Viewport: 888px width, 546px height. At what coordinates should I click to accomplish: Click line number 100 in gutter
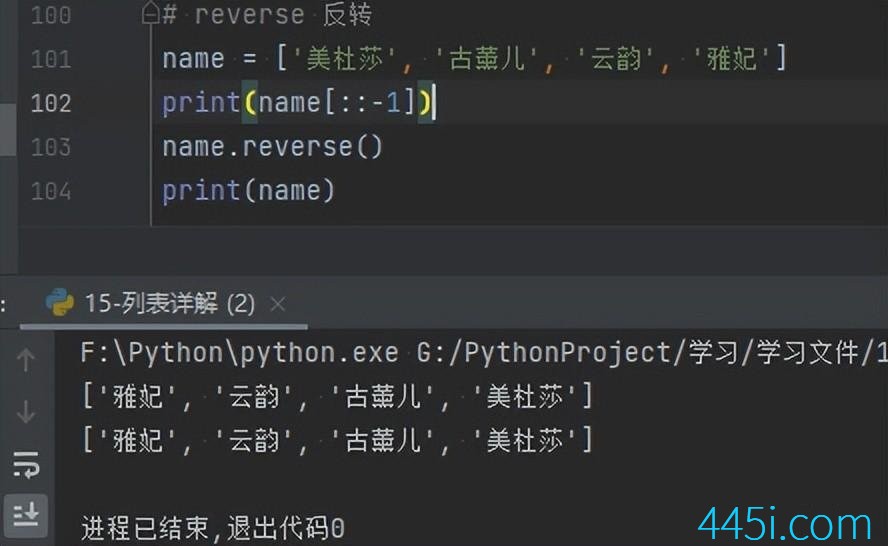[x=51, y=15]
